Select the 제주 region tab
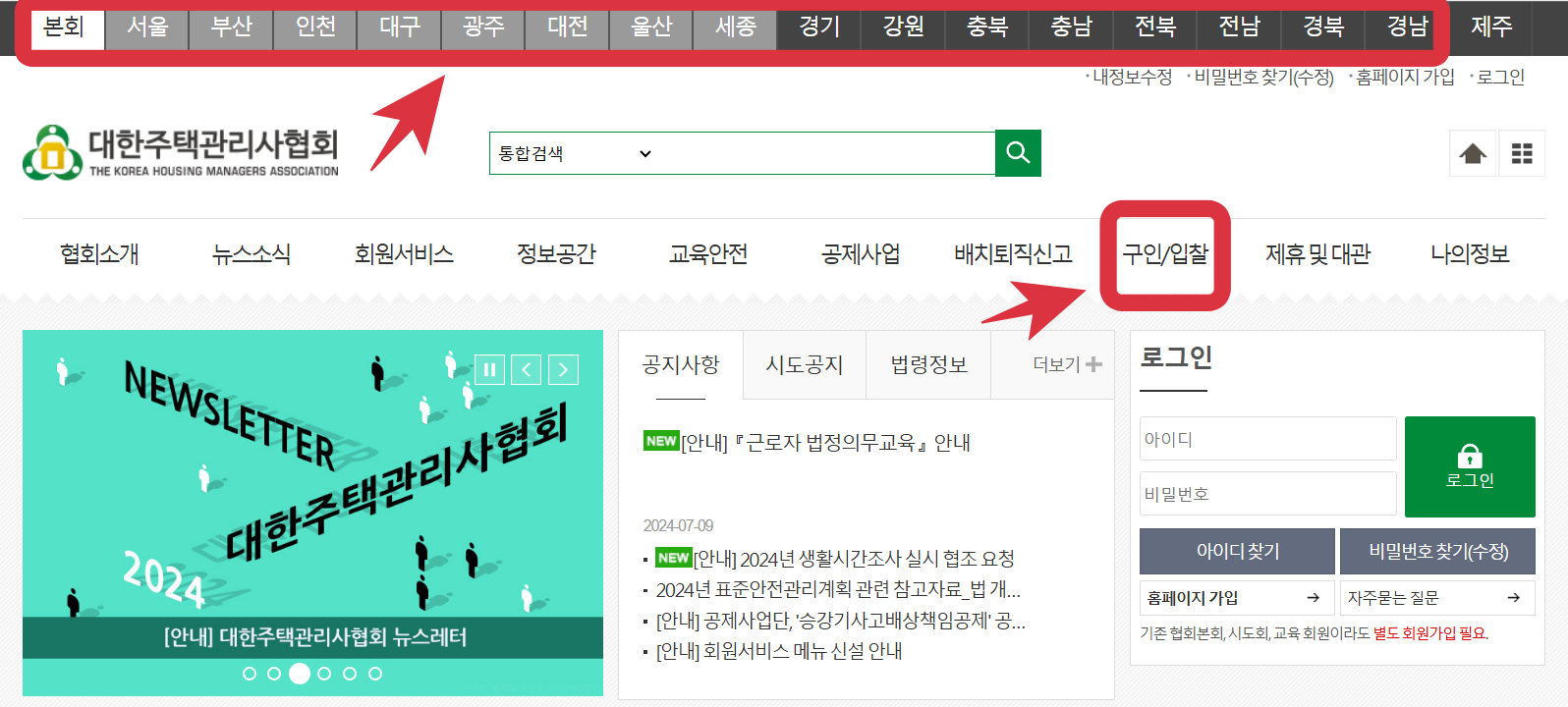This screenshot has height=707, width=1568. (x=1491, y=27)
